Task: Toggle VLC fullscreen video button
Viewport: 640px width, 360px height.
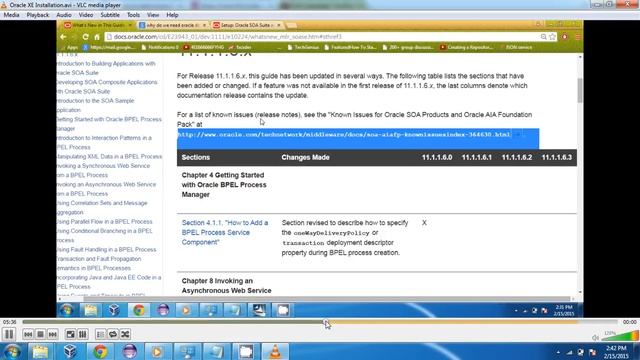Action: (71, 334)
